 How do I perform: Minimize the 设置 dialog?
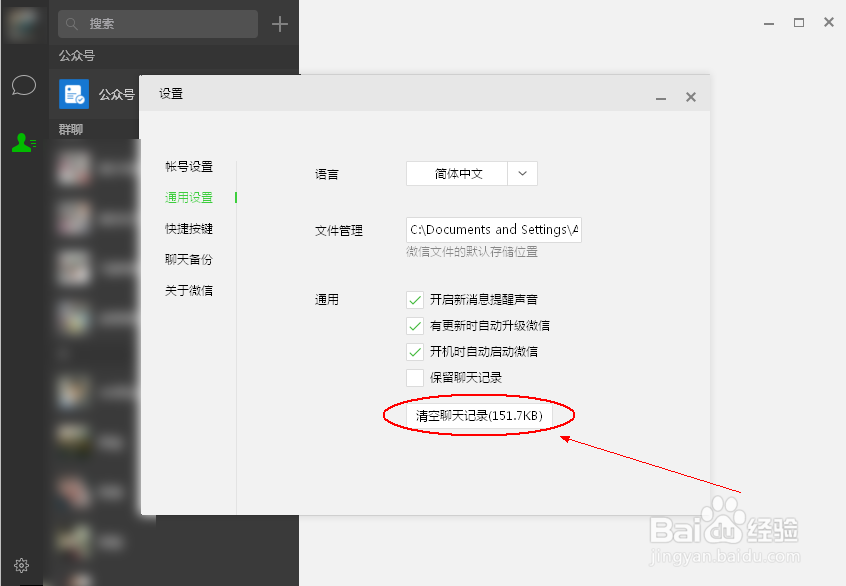tap(661, 98)
